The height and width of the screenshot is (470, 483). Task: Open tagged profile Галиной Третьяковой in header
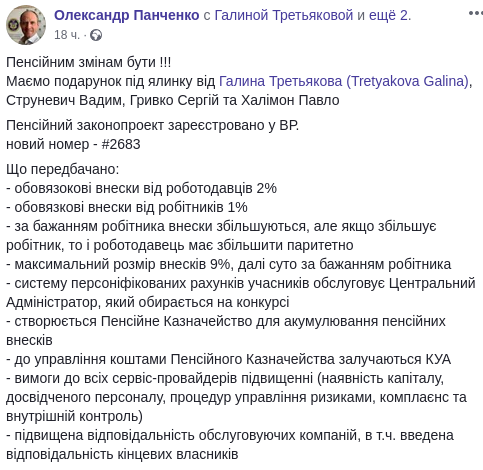(x=284, y=15)
